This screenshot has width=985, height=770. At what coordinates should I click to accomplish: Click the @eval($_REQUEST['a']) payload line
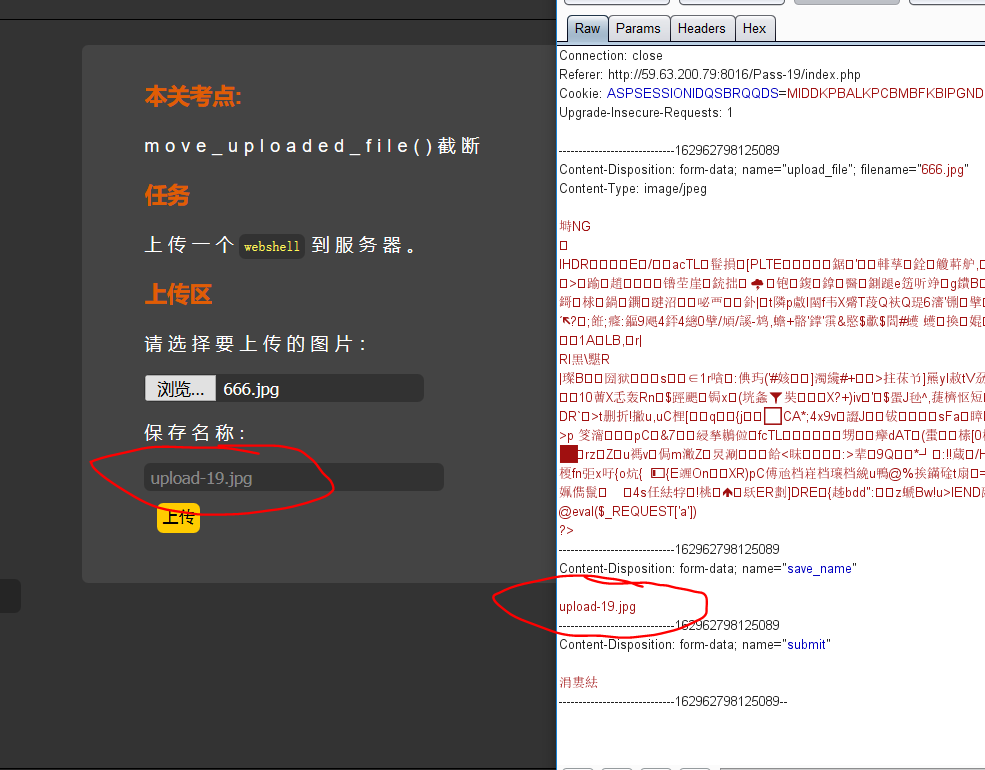[x=628, y=511]
